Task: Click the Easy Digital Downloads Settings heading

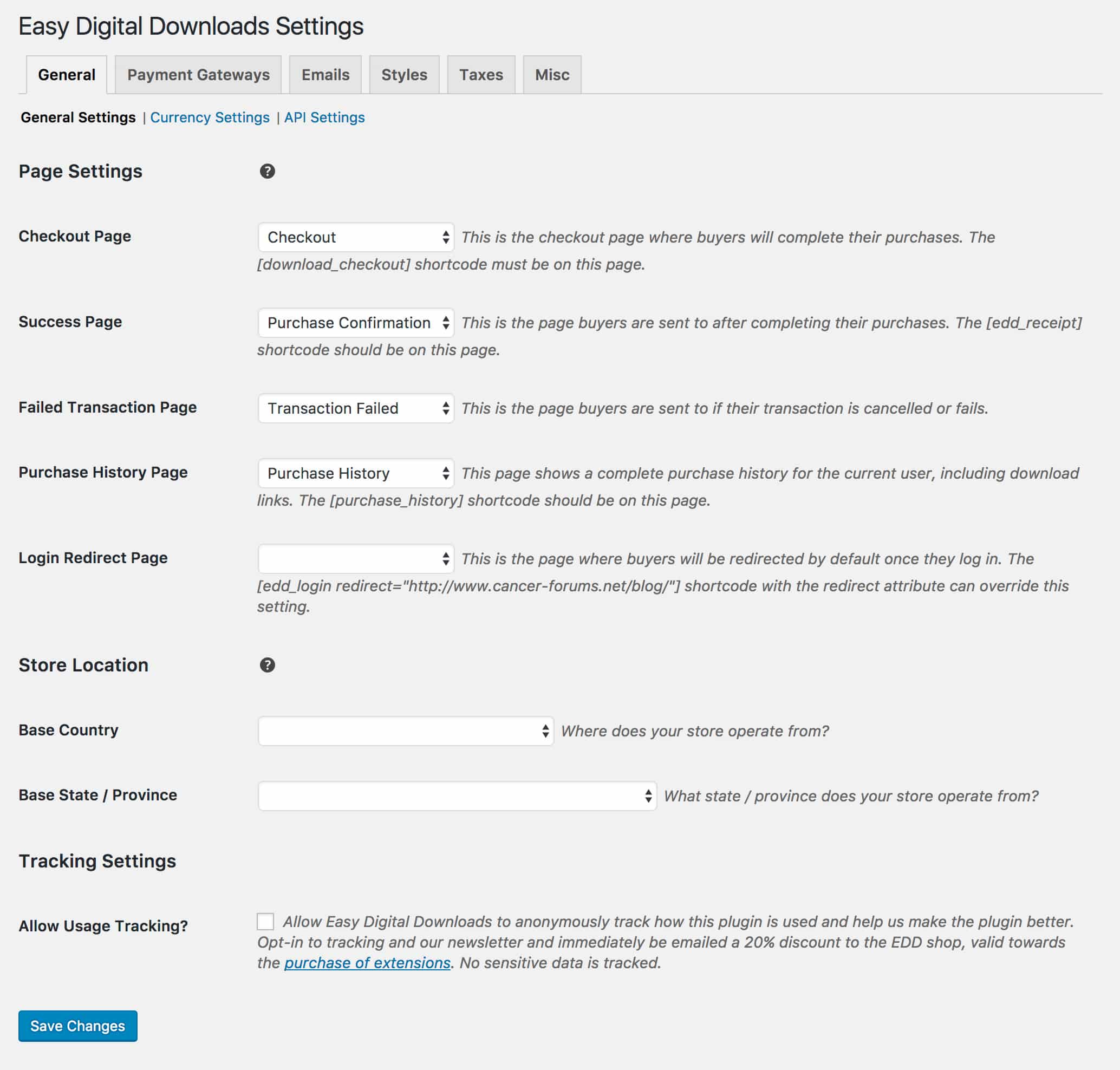Action: pos(191,26)
